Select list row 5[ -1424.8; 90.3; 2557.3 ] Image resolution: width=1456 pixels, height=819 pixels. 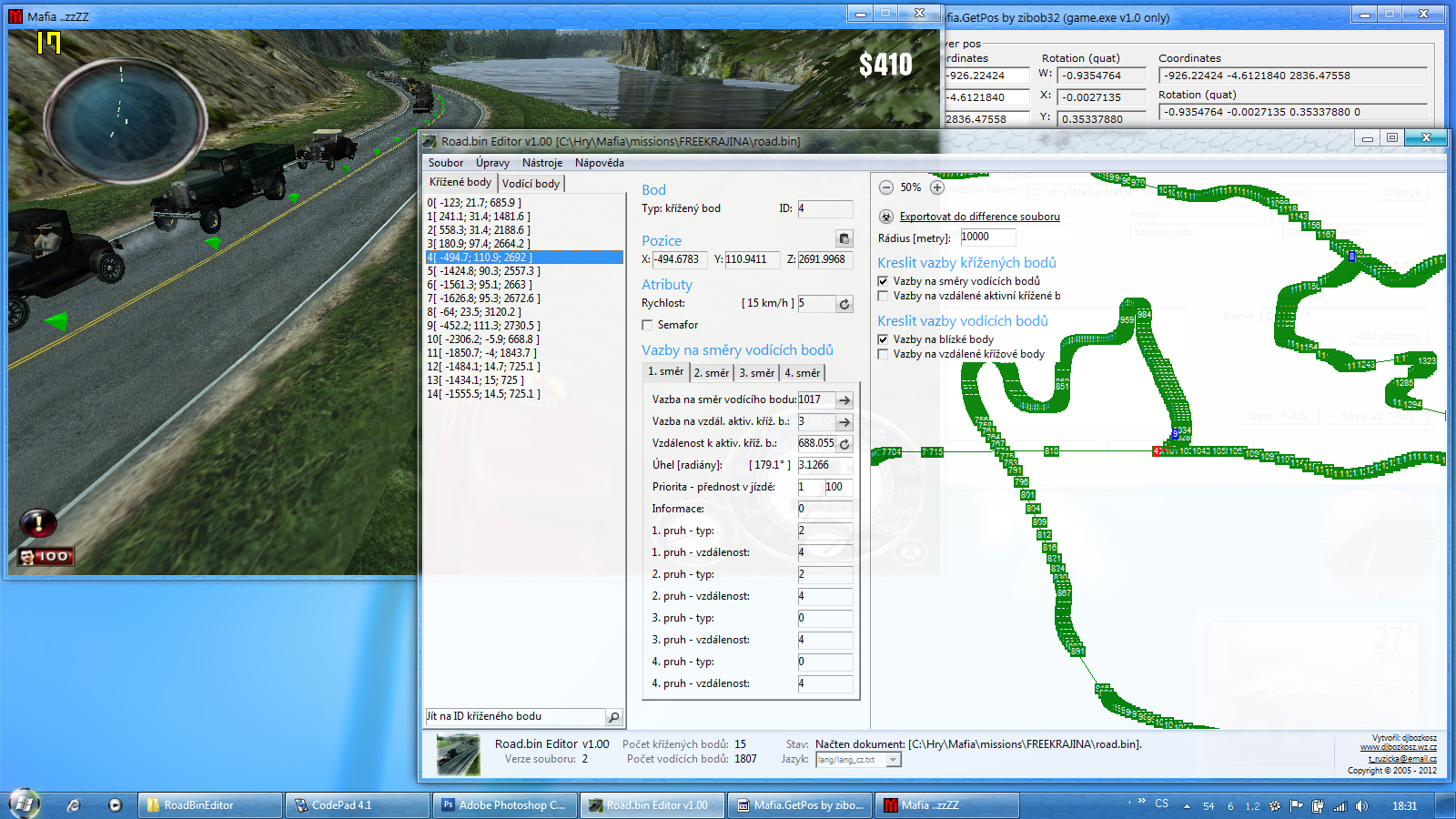[x=525, y=271]
